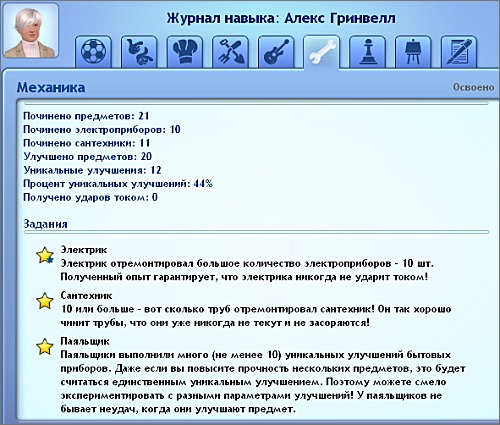Open the Painting skill tab with the easel
500x425 pixels.
[413, 52]
